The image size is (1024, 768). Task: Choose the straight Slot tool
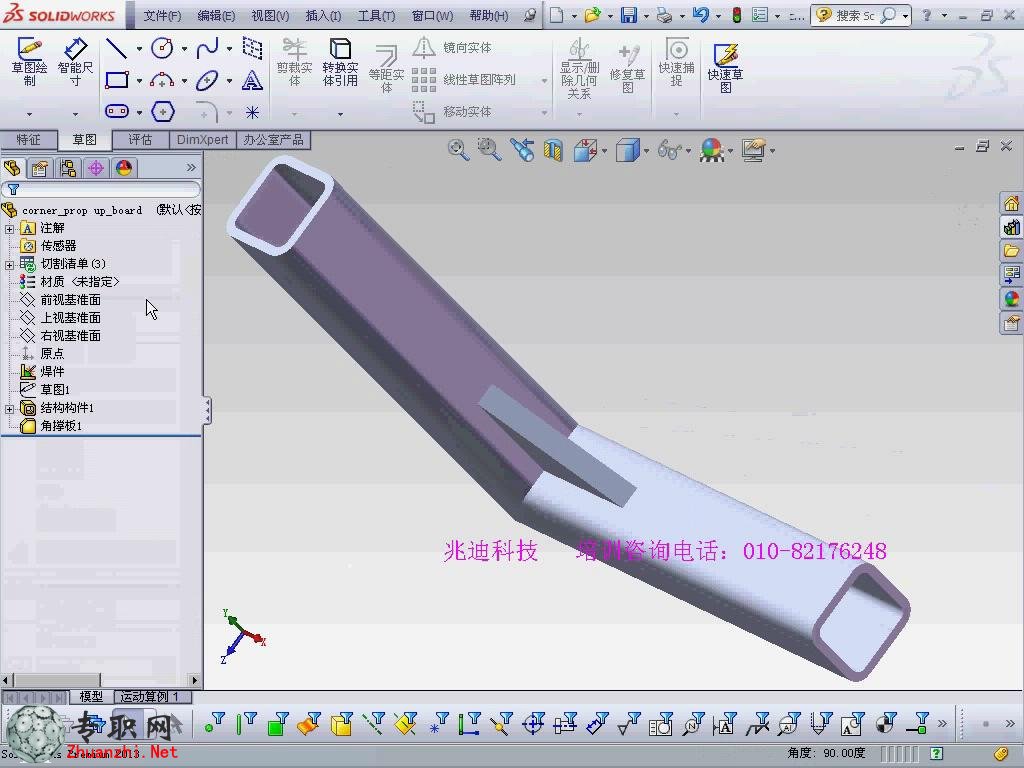(117, 112)
